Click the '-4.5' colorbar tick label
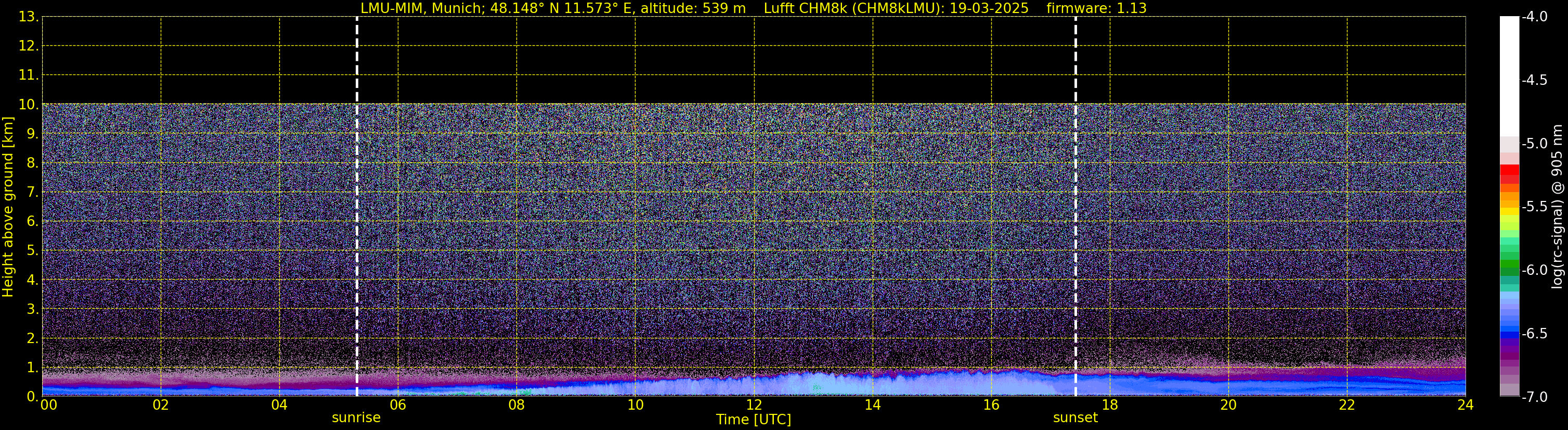 (1535, 80)
